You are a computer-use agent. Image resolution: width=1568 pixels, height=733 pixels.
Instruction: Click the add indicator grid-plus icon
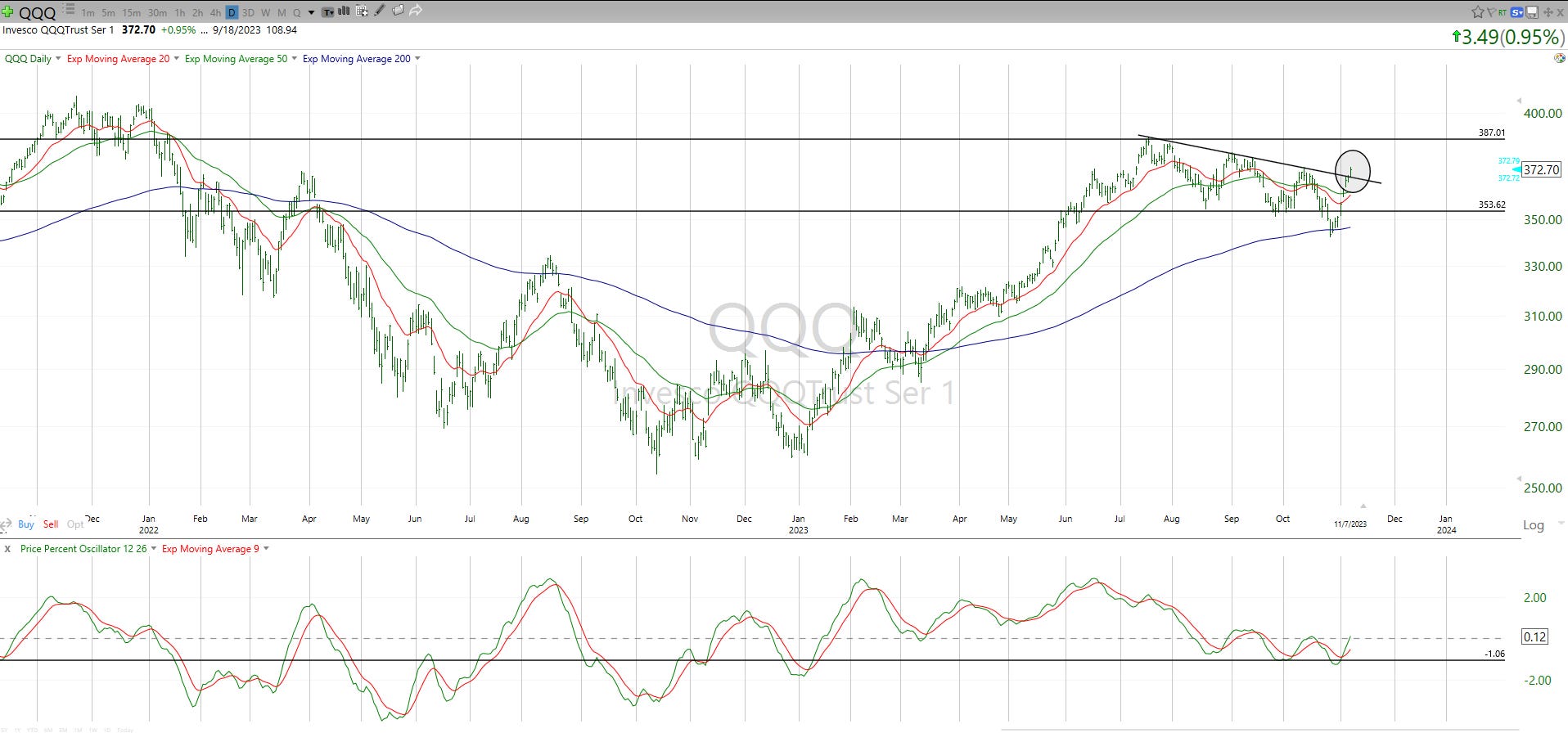click(x=362, y=11)
